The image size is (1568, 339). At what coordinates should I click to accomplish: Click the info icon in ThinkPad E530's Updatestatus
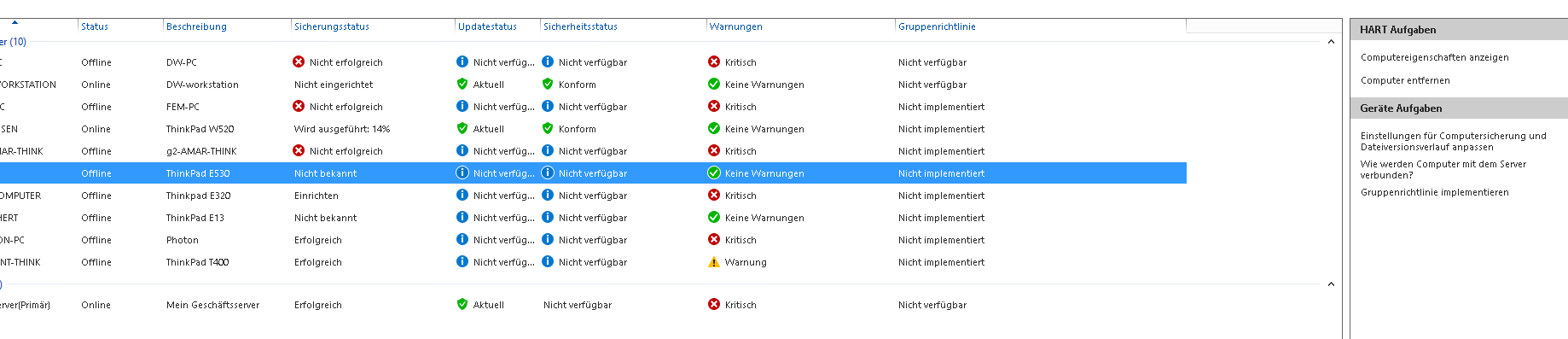pyautogui.click(x=462, y=172)
